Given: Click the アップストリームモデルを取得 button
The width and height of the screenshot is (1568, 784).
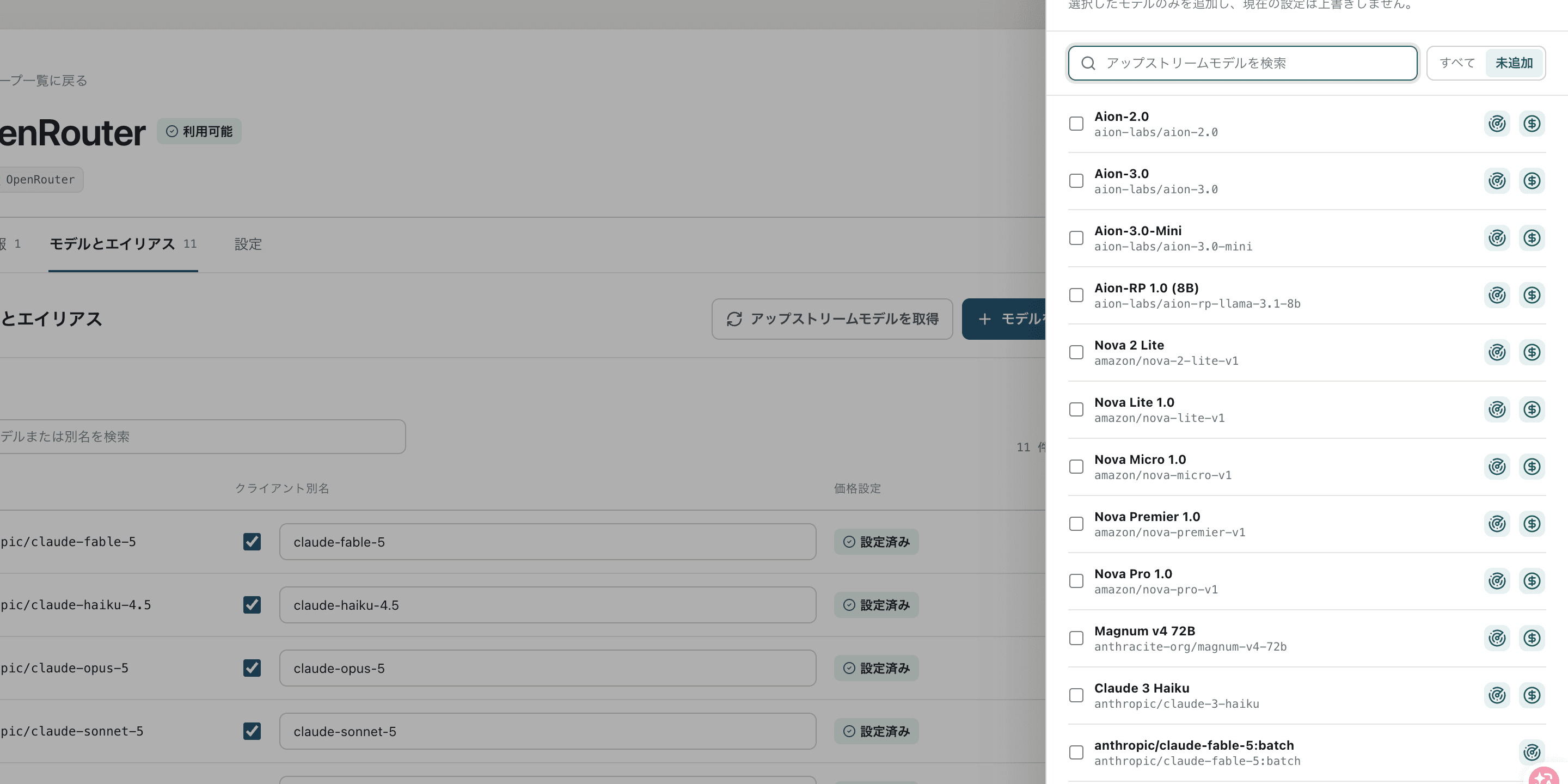Looking at the screenshot, I should pos(832,319).
